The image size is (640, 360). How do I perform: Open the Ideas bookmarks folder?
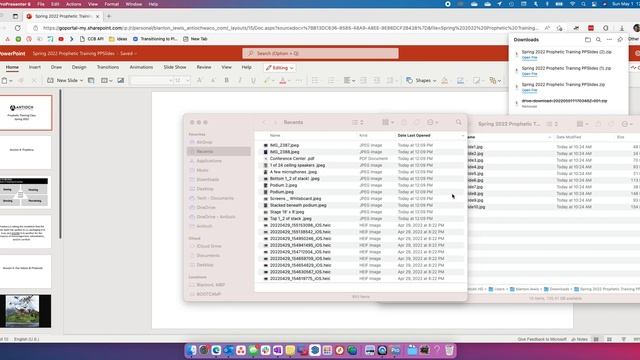point(118,39)
